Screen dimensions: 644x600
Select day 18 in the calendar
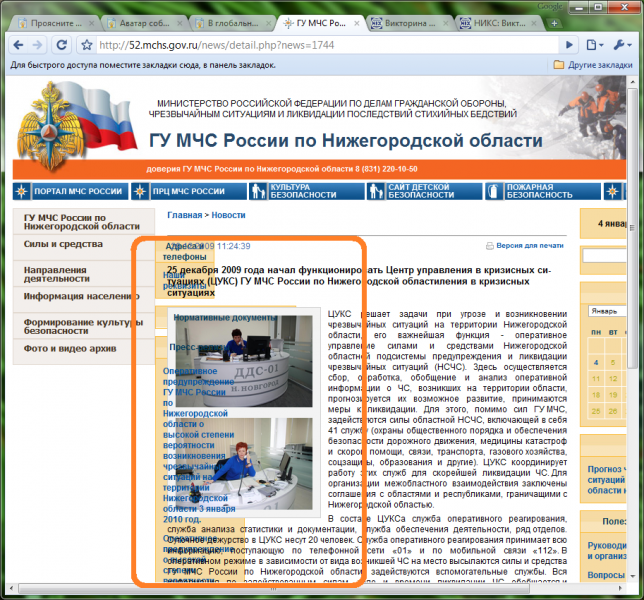596,395
